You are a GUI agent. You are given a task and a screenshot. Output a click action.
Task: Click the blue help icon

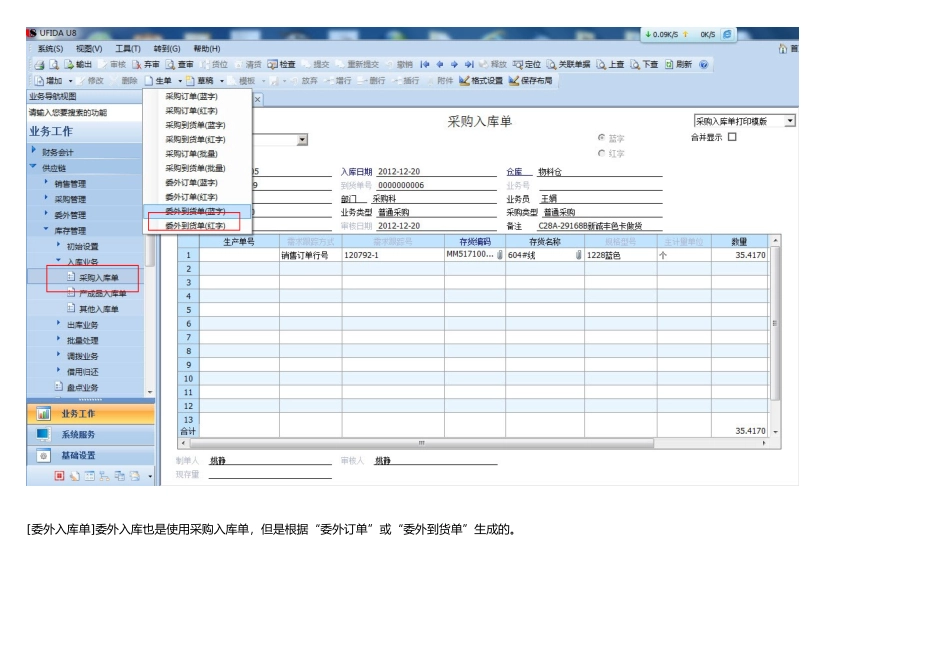point(703,65)
